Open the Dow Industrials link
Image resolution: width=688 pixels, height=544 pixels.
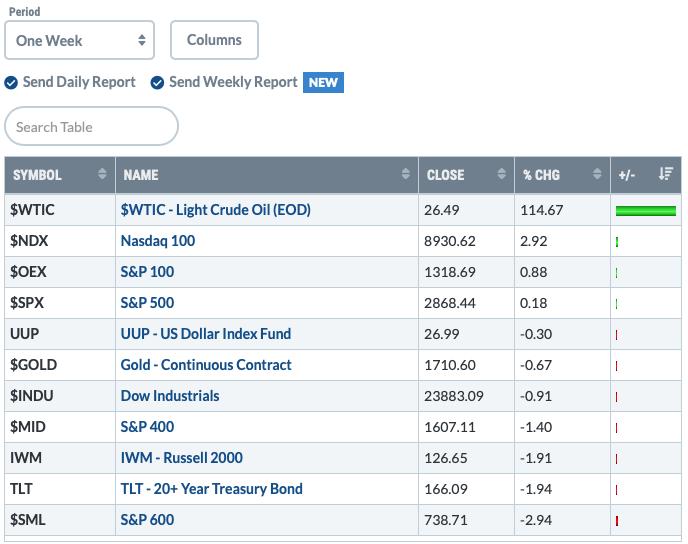pos(170,396)
